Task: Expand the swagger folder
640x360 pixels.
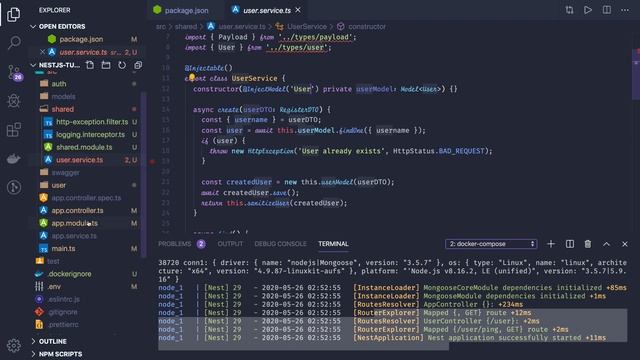Action: coord(65,173)
